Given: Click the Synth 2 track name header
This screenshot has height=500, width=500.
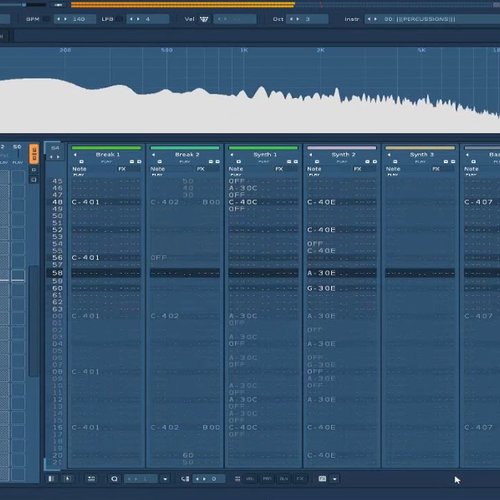Looking at the screenshot, I should click(344, 155).
